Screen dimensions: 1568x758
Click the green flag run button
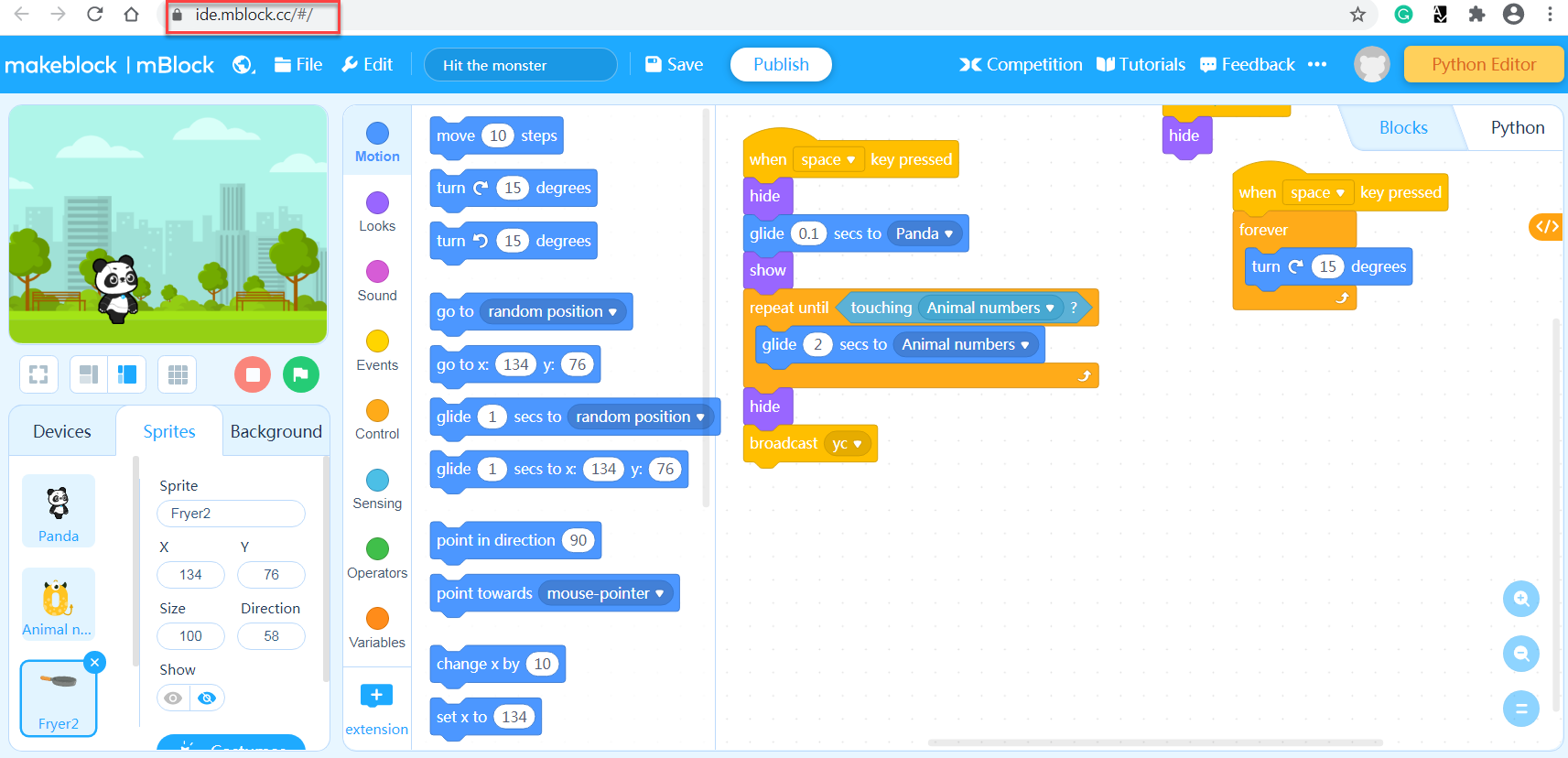coord(300,374)
